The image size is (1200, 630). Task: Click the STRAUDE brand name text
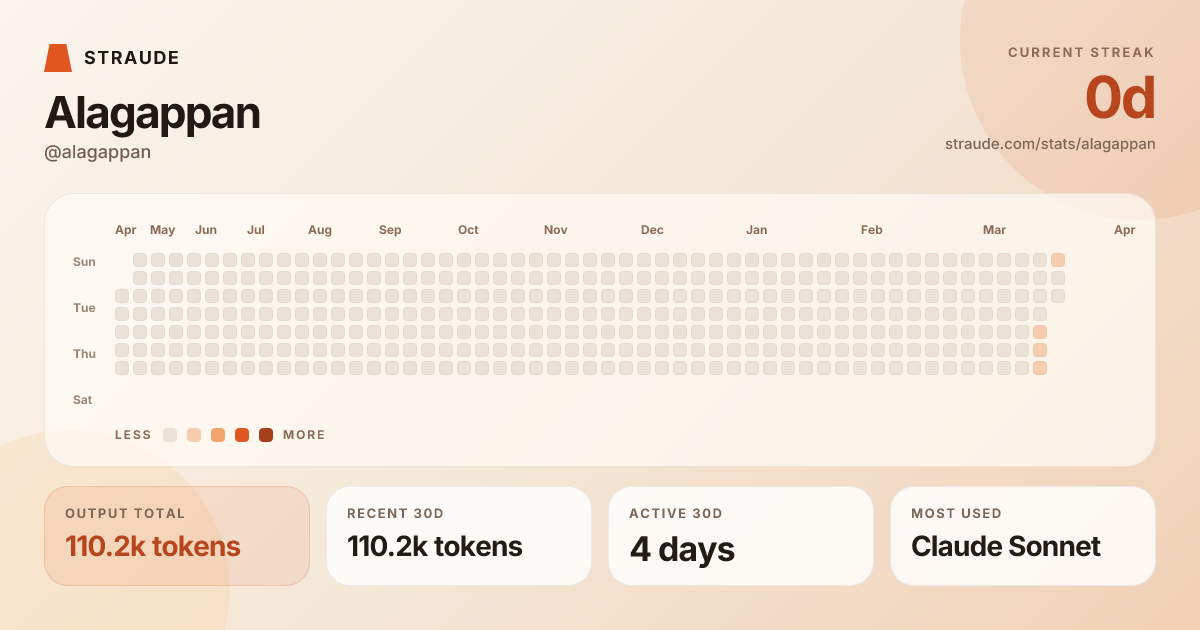(x=132, y=58)
